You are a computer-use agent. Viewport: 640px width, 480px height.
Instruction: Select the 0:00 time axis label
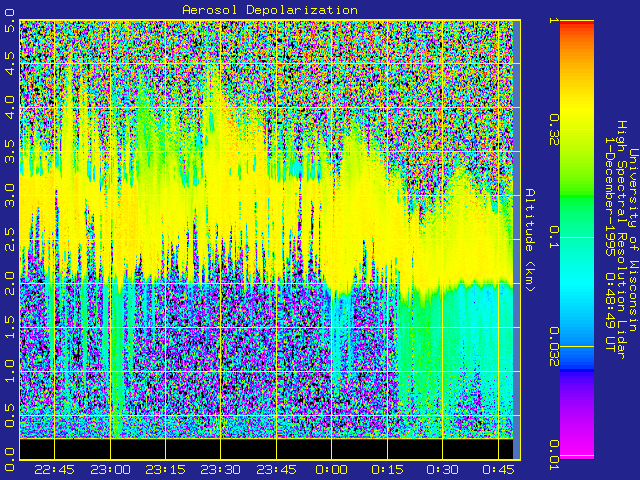tap(332, 470)
